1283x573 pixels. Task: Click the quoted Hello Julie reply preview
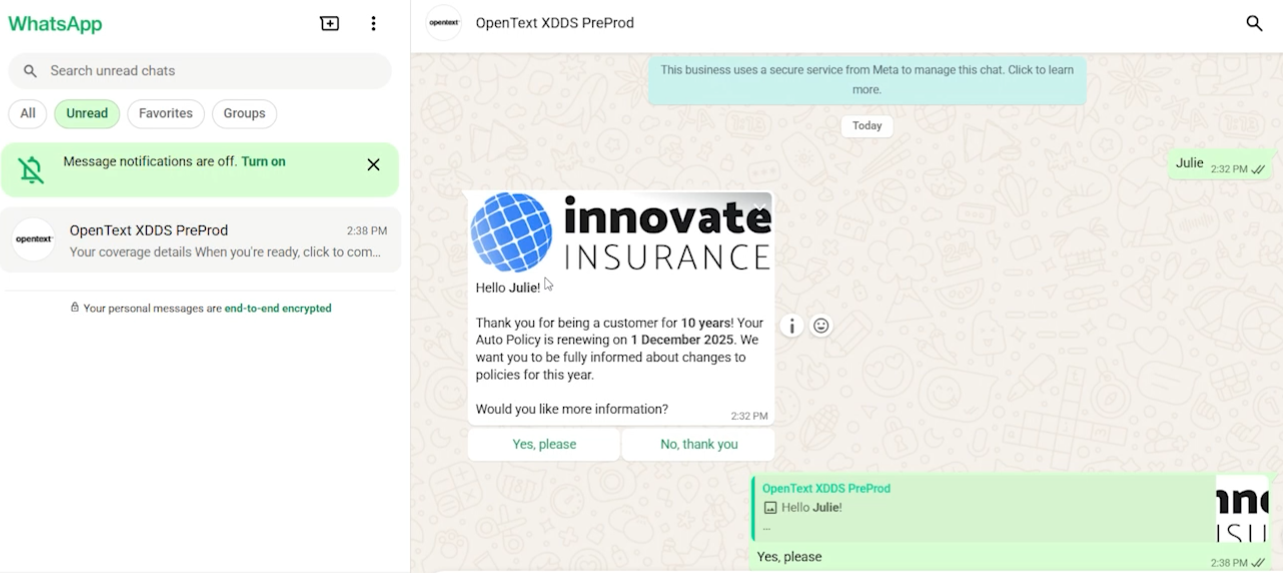(x=985, y=508)
